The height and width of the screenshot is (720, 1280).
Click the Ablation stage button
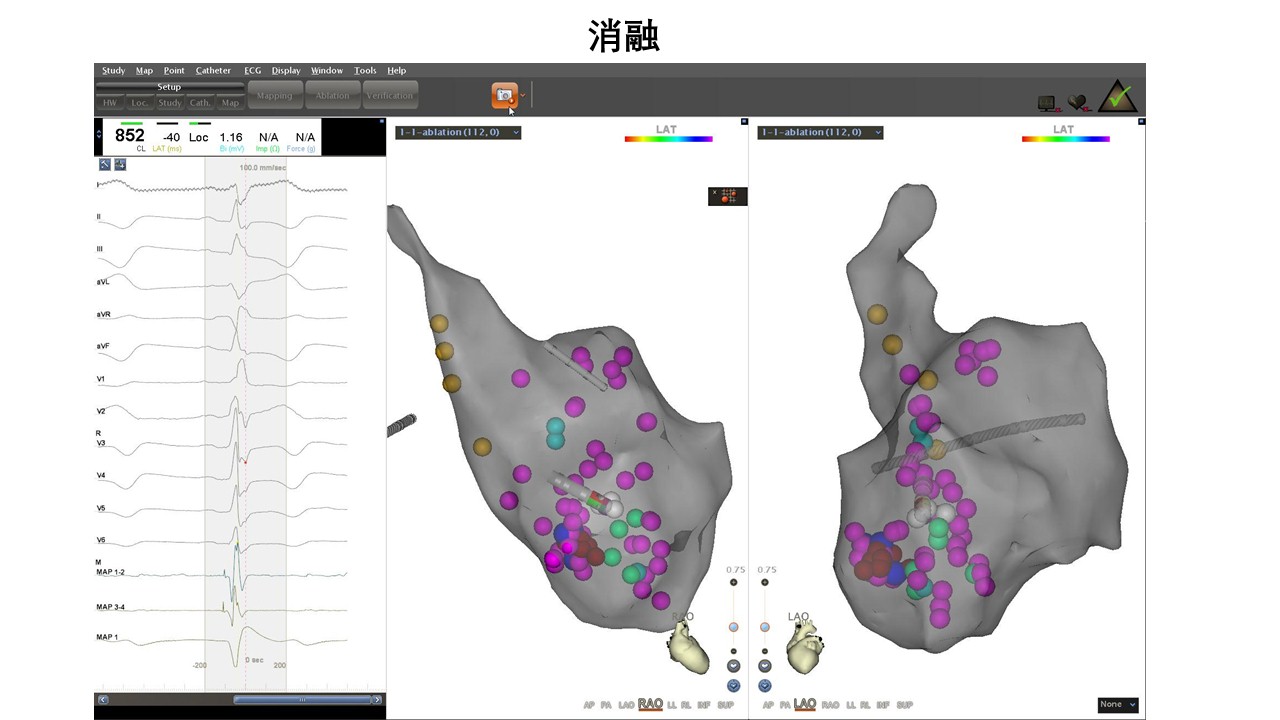333,96
